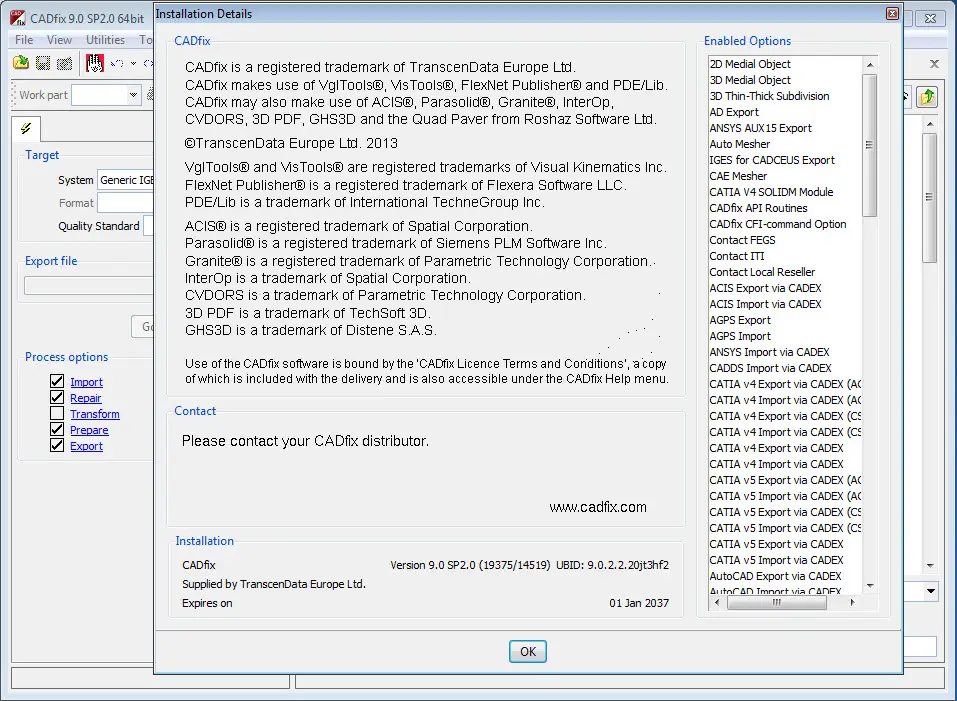Select 'Auto Mesher' list item

739,144
